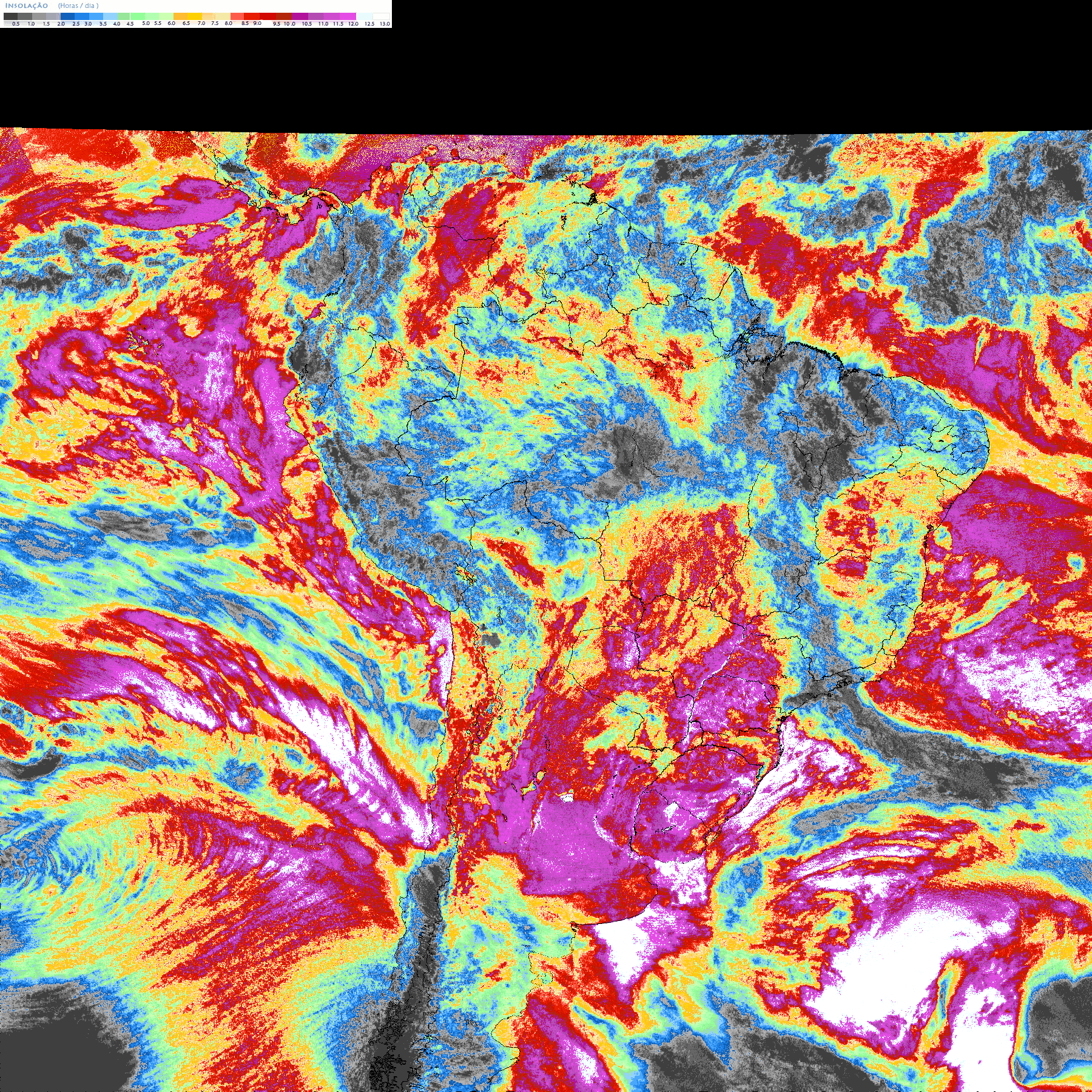This screenshot has width=1092, height=1092.
Task: Click the '8.0' legend value
Action: (x=229, y=23)
